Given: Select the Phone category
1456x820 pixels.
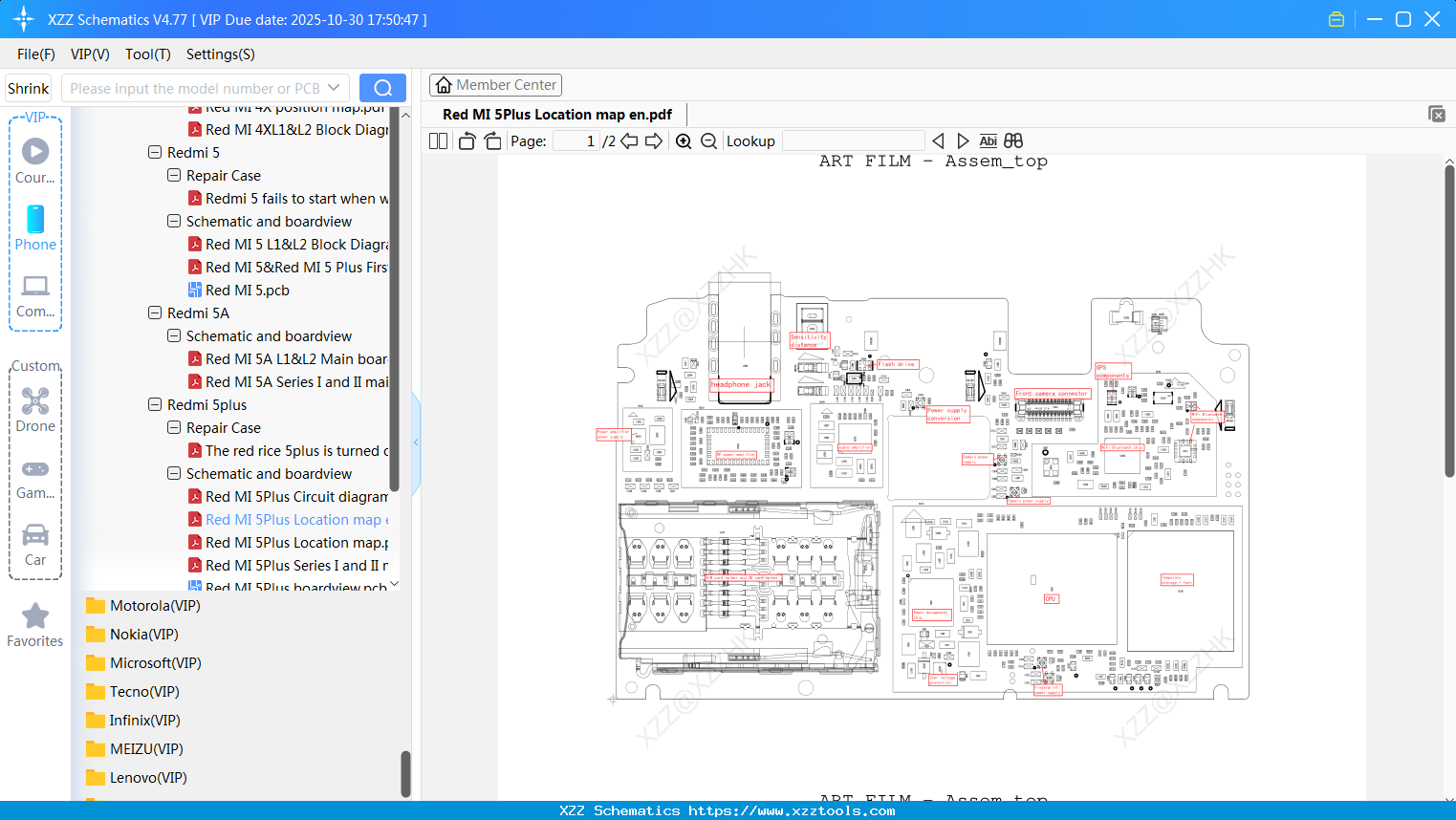Looking at the screenshot, I should pos(35,227).
